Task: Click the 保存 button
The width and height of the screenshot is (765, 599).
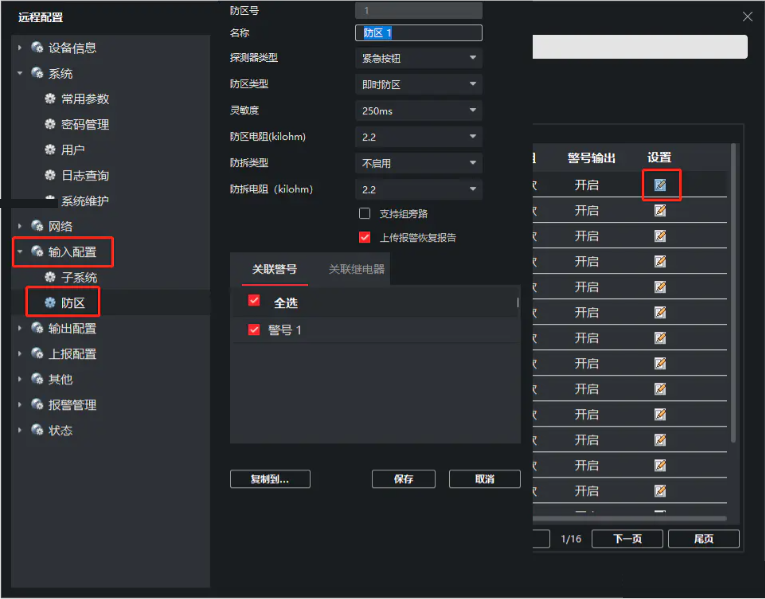Action: [403, 479]
